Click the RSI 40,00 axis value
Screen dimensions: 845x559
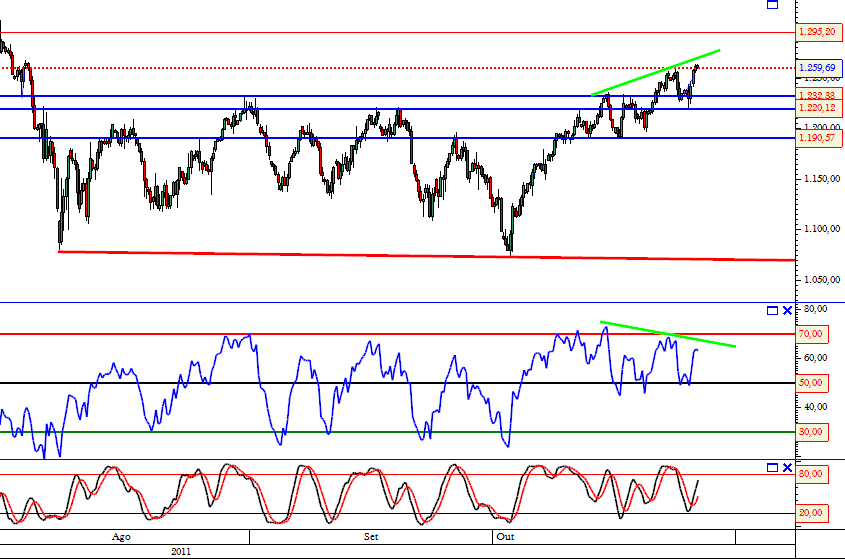click(x=815, y=407)
